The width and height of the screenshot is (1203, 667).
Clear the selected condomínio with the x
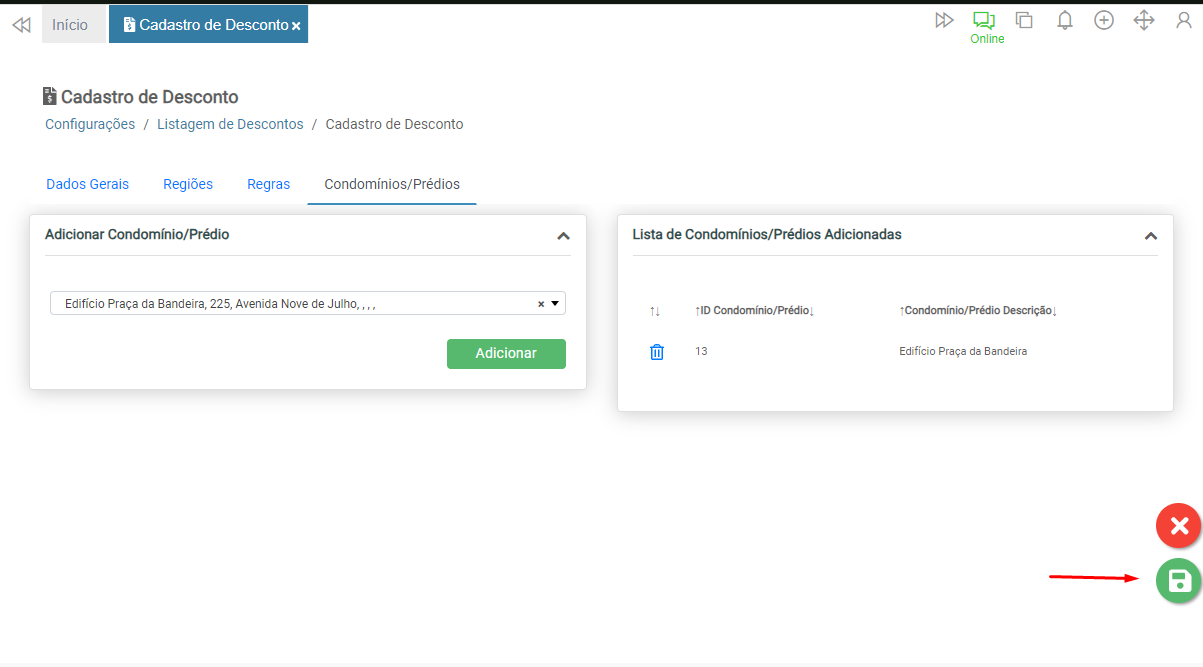coord(541,304)
